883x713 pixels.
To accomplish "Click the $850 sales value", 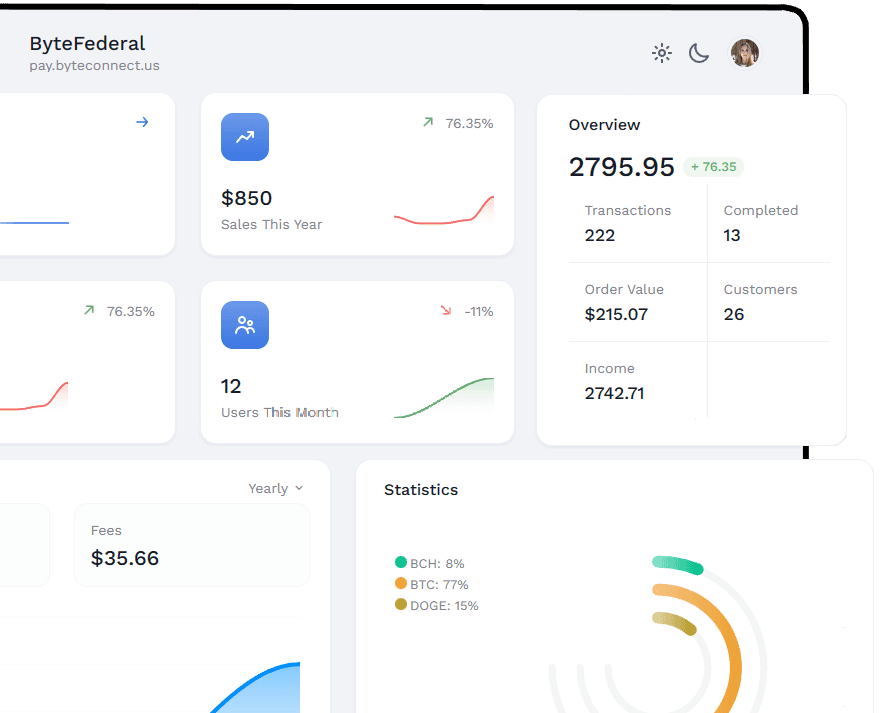I will tap(247, 198).
